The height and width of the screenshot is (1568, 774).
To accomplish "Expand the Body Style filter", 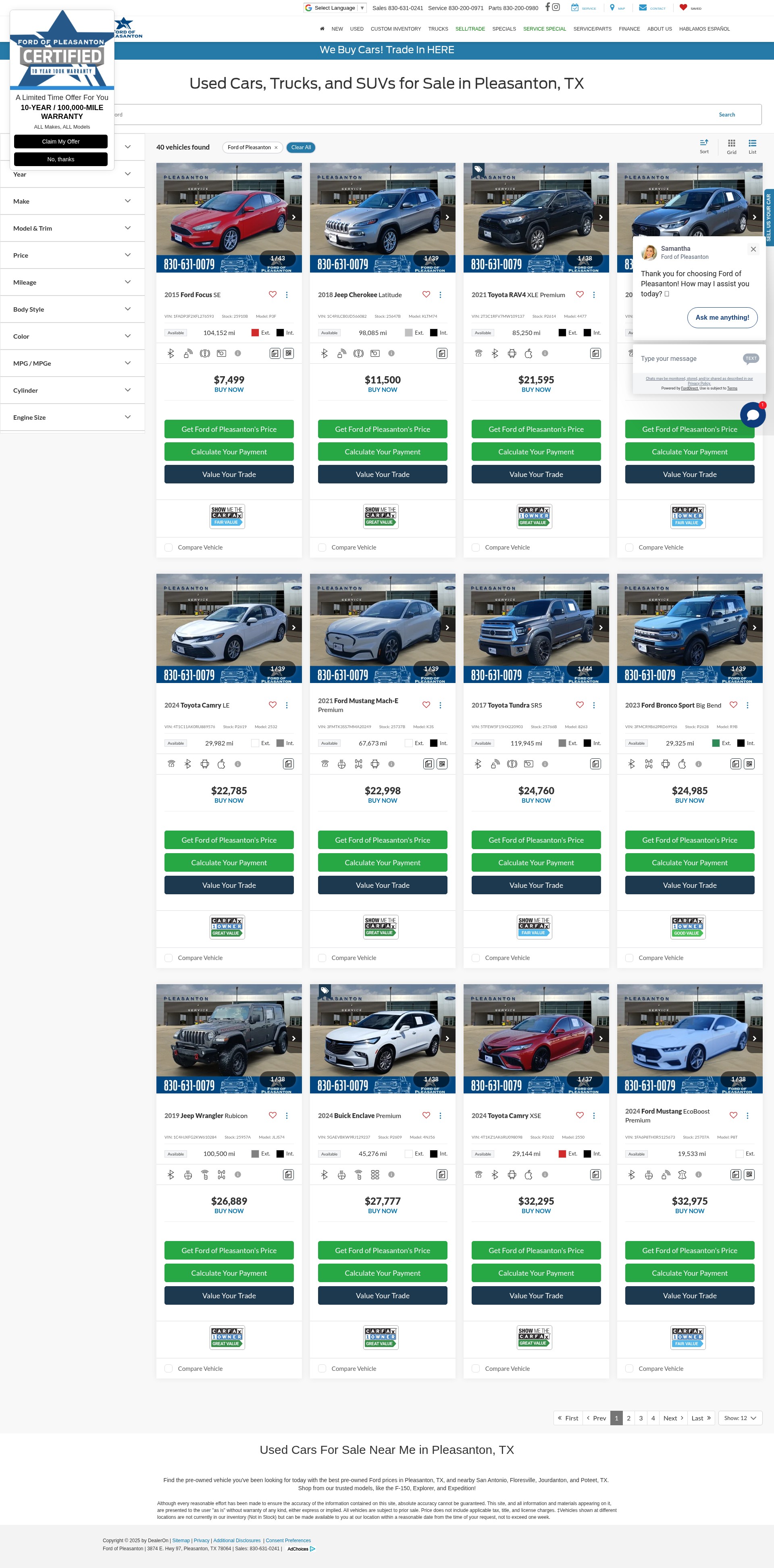I will click(73, 309).
